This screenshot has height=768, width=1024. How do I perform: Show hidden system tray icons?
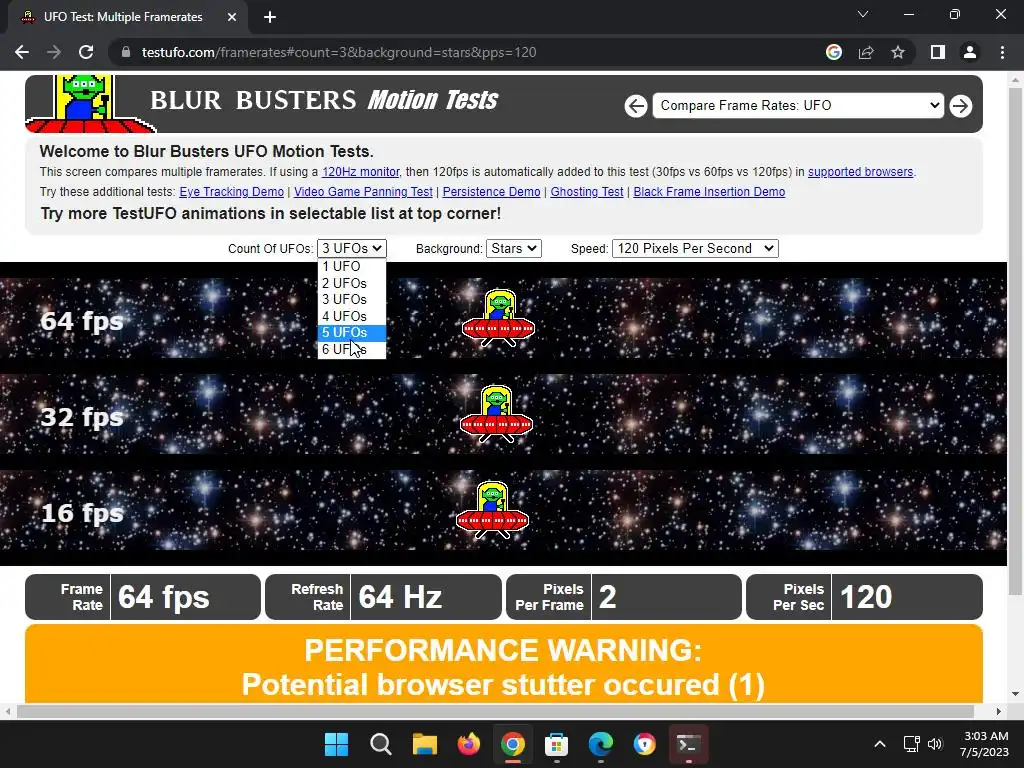(x=880, y=744)
